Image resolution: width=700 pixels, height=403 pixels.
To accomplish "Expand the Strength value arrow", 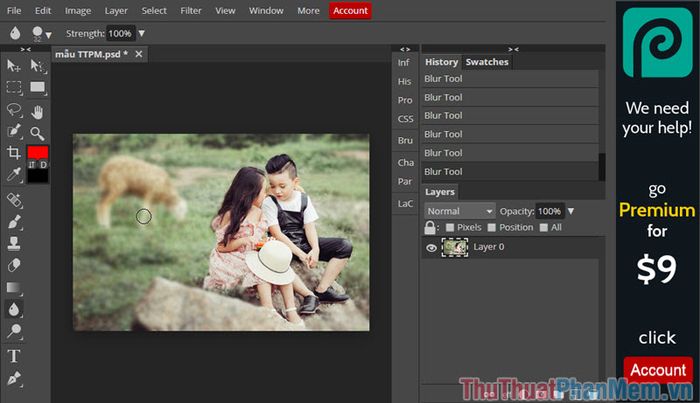I will pos(142,33).
